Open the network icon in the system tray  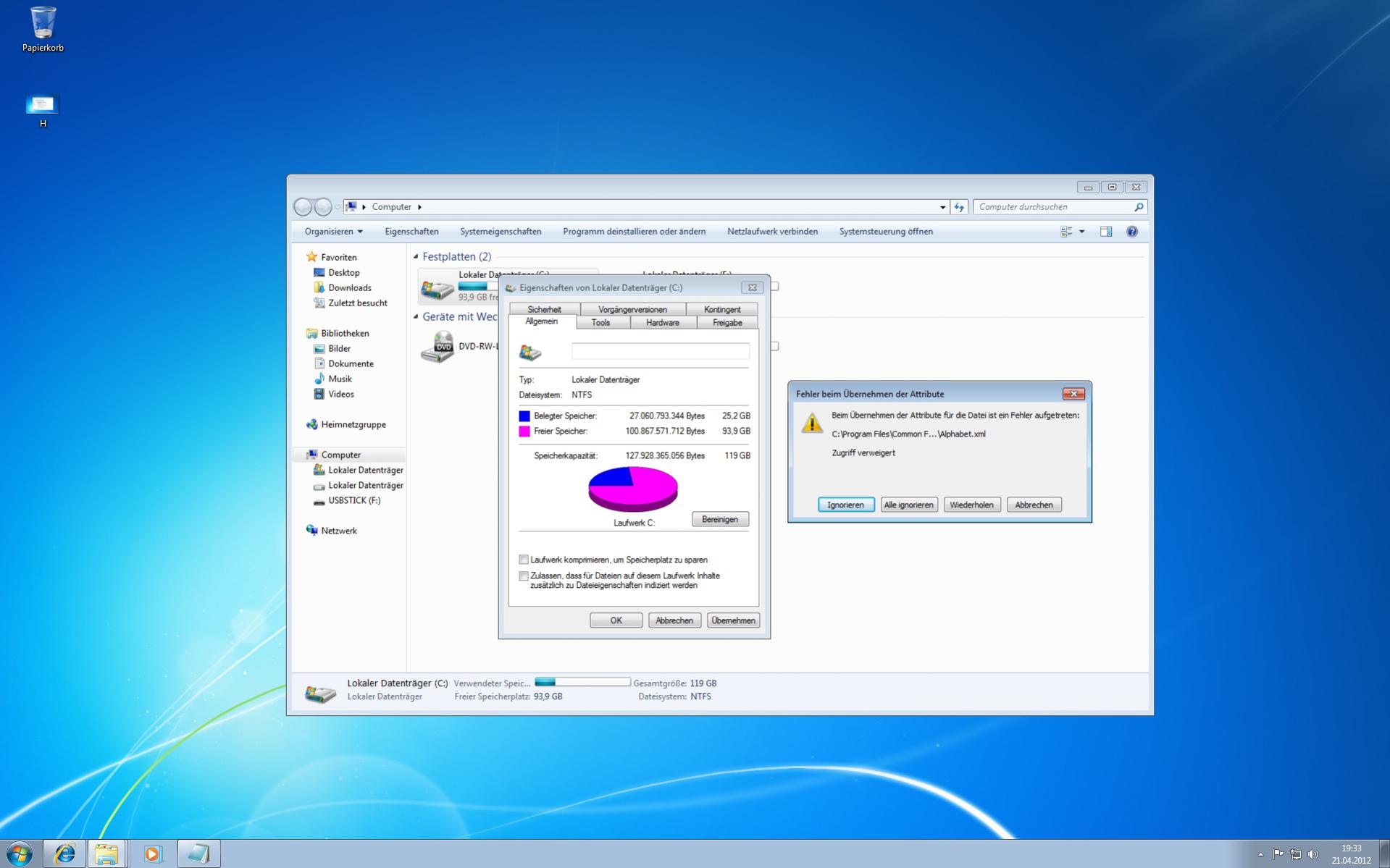(1296, 854)
